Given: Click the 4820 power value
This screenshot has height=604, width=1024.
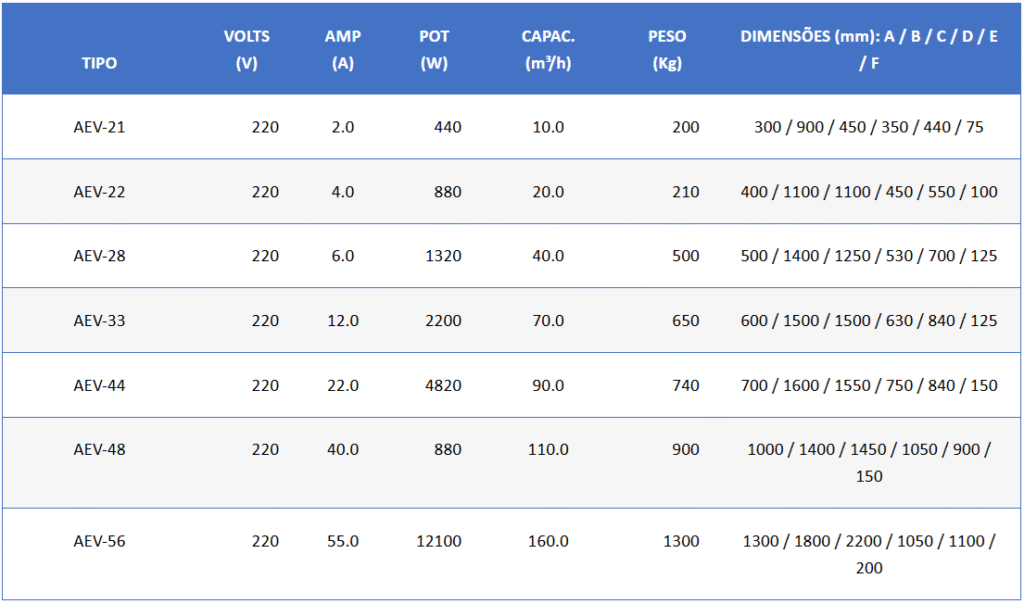Looking at the screenshot, I should click(x=443, y=385).
